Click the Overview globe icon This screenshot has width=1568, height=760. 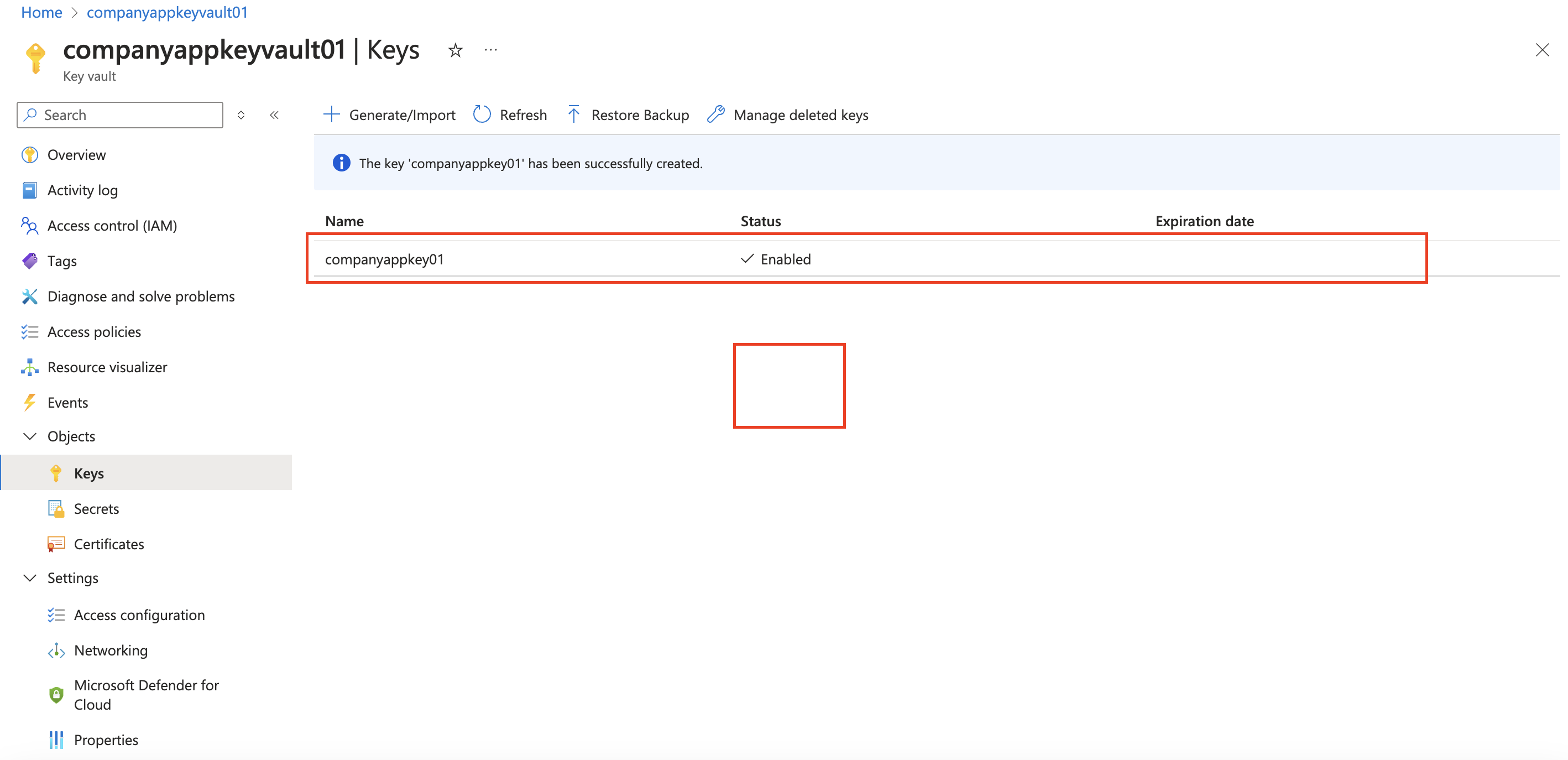click(29, 155)
